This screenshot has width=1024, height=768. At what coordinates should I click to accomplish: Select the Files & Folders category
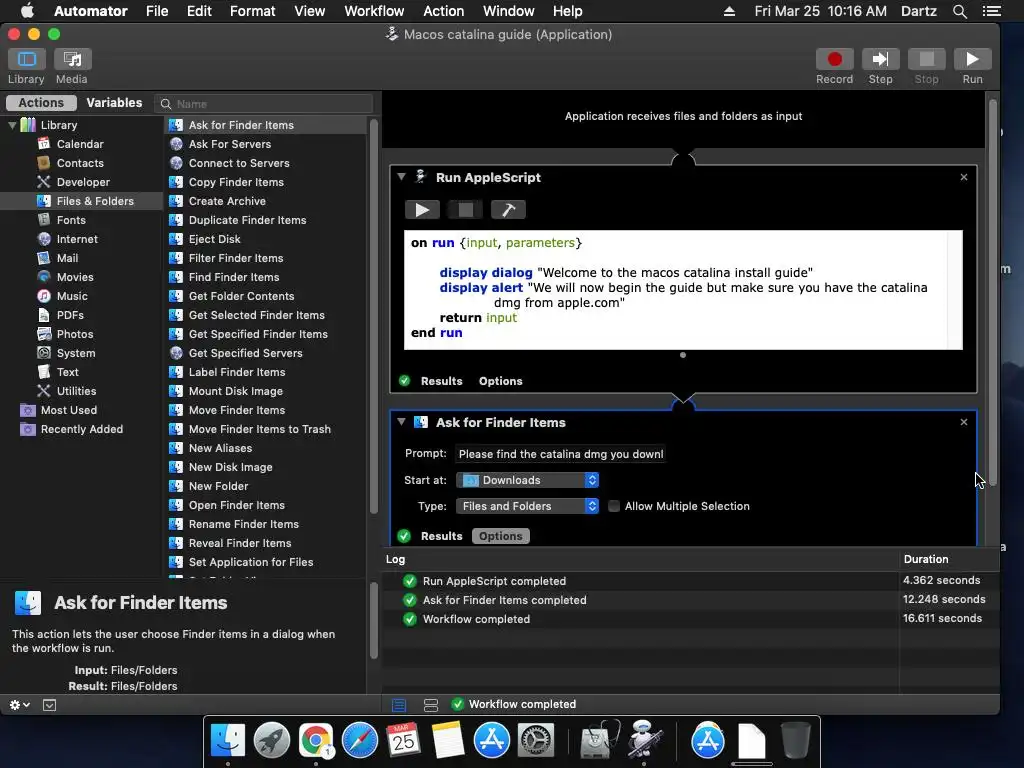click(95, 200)
